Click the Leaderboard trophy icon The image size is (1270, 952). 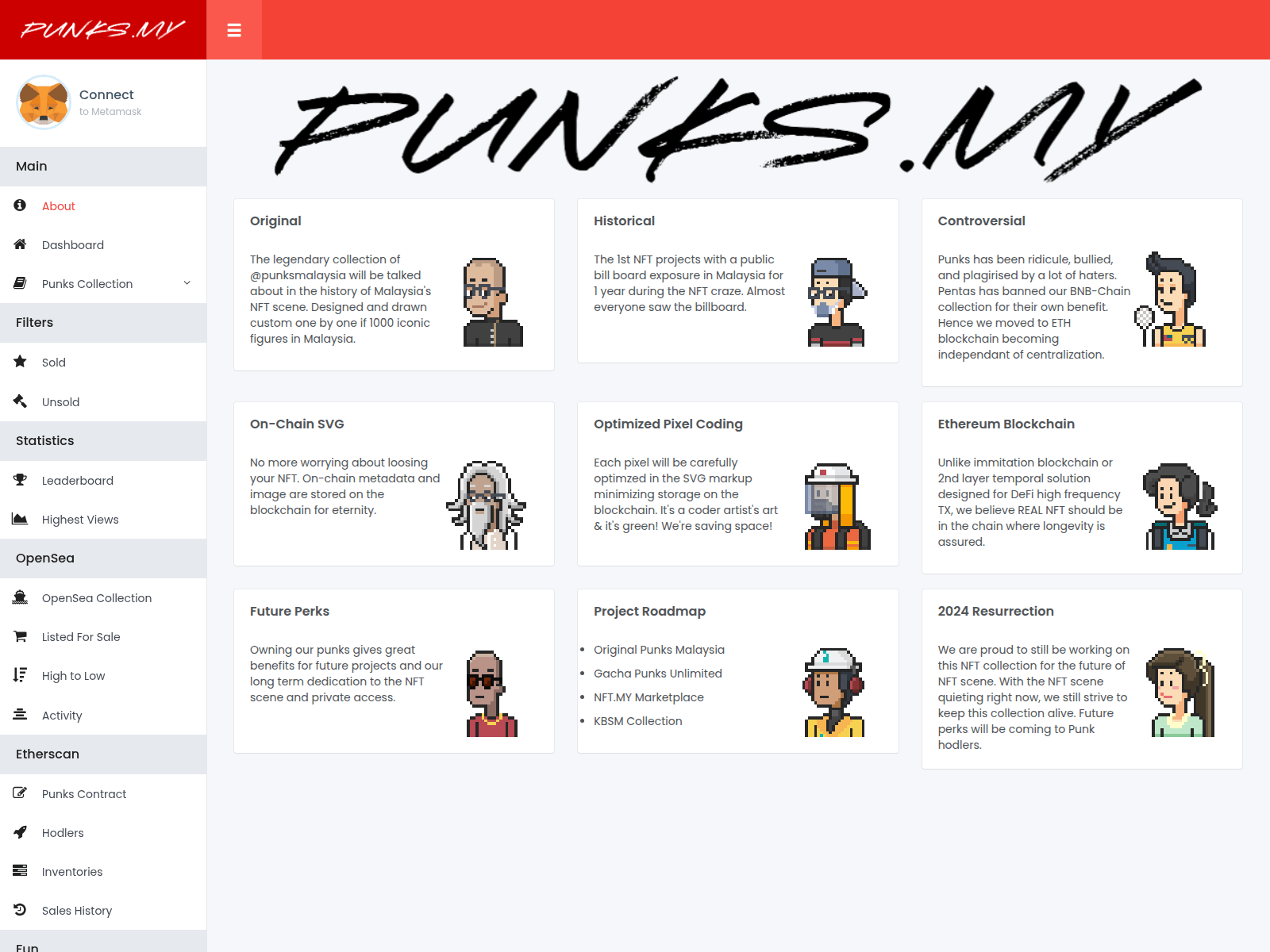click(20, 480)
